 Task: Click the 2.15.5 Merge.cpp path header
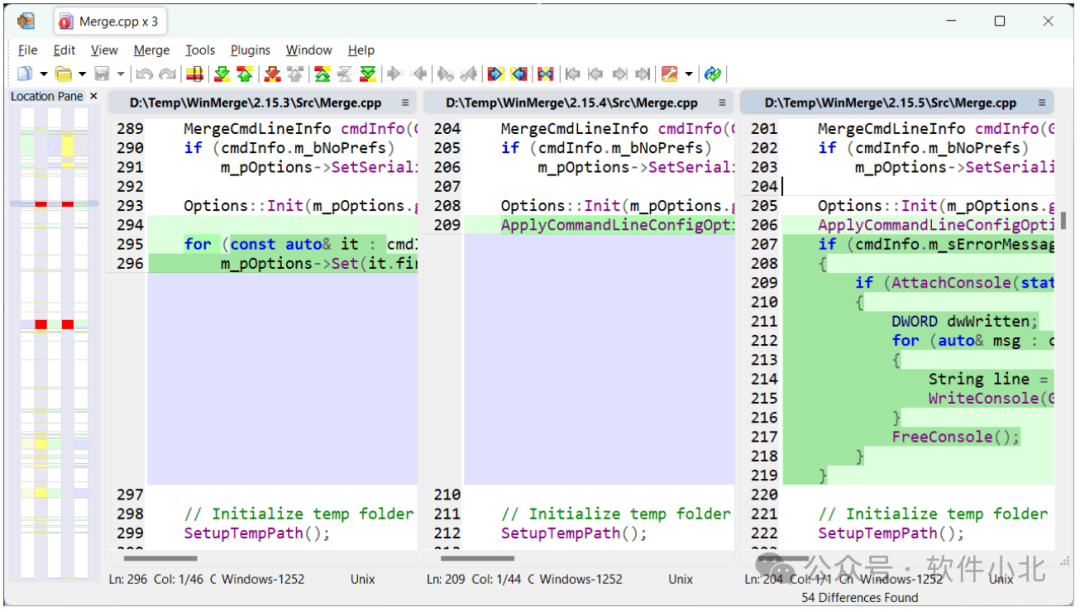click(x=890, y=103)
